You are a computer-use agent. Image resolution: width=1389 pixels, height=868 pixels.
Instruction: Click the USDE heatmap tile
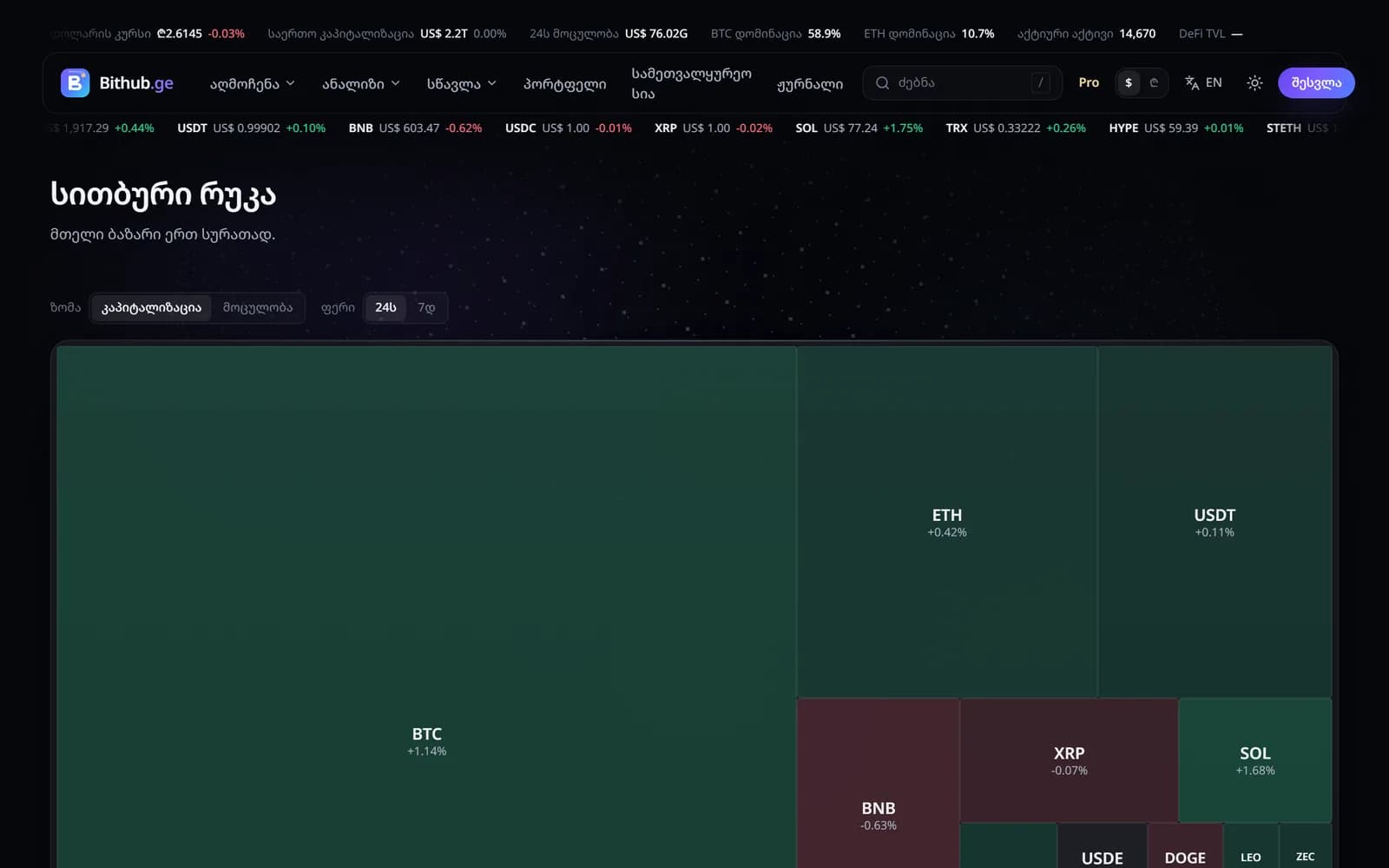tap(1103, 846)
